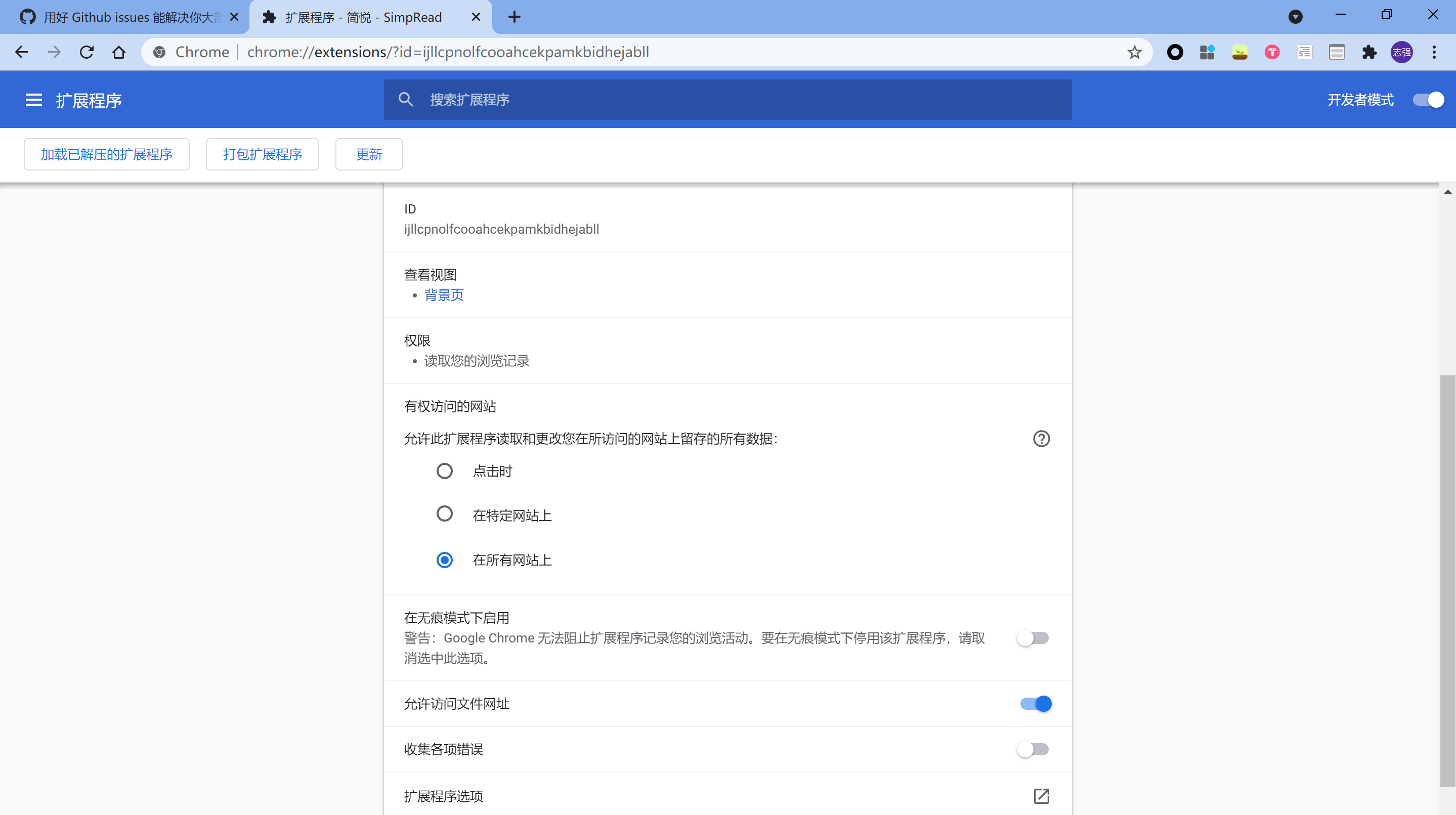Open Chrome's three-dot menu
1456x815 pixels.
[x=1435, y=52]
